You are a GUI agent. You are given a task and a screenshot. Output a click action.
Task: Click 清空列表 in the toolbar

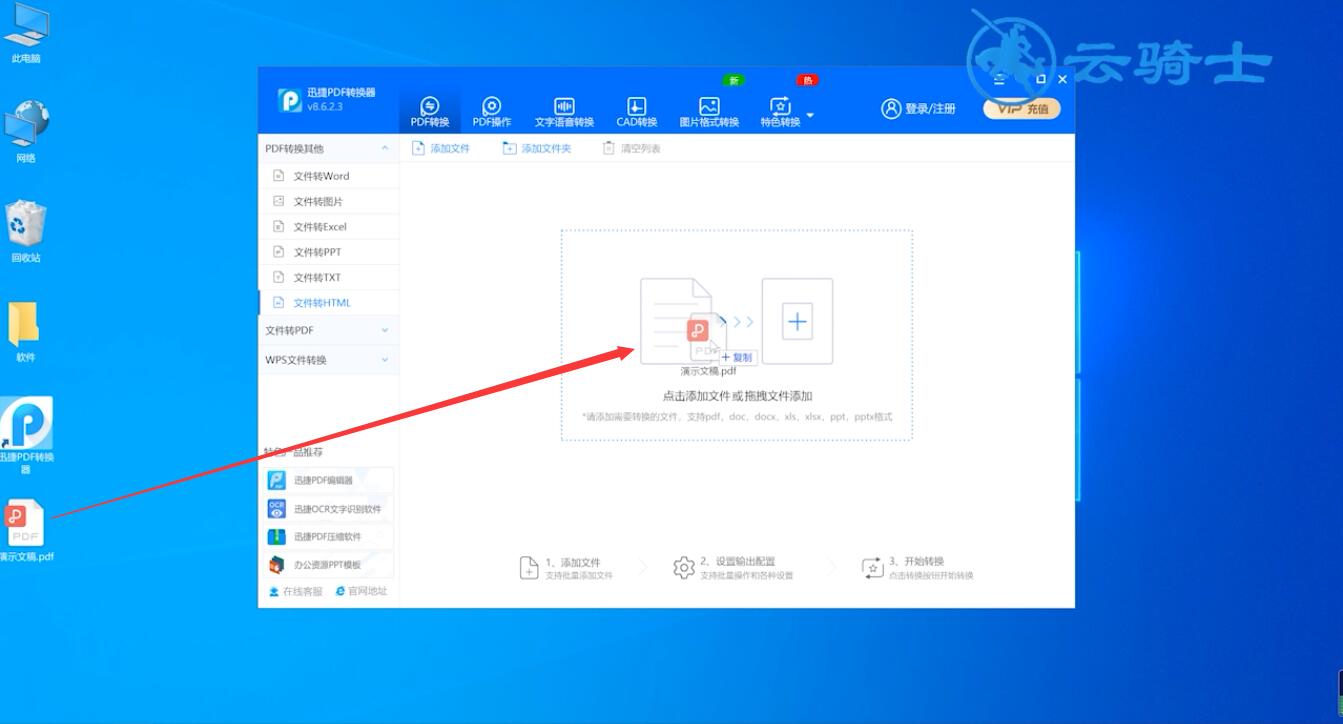[x=632, y=148]
